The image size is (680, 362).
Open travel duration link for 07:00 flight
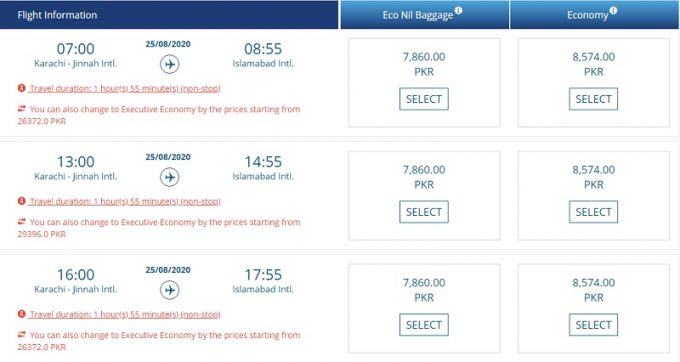click(125, 88)
